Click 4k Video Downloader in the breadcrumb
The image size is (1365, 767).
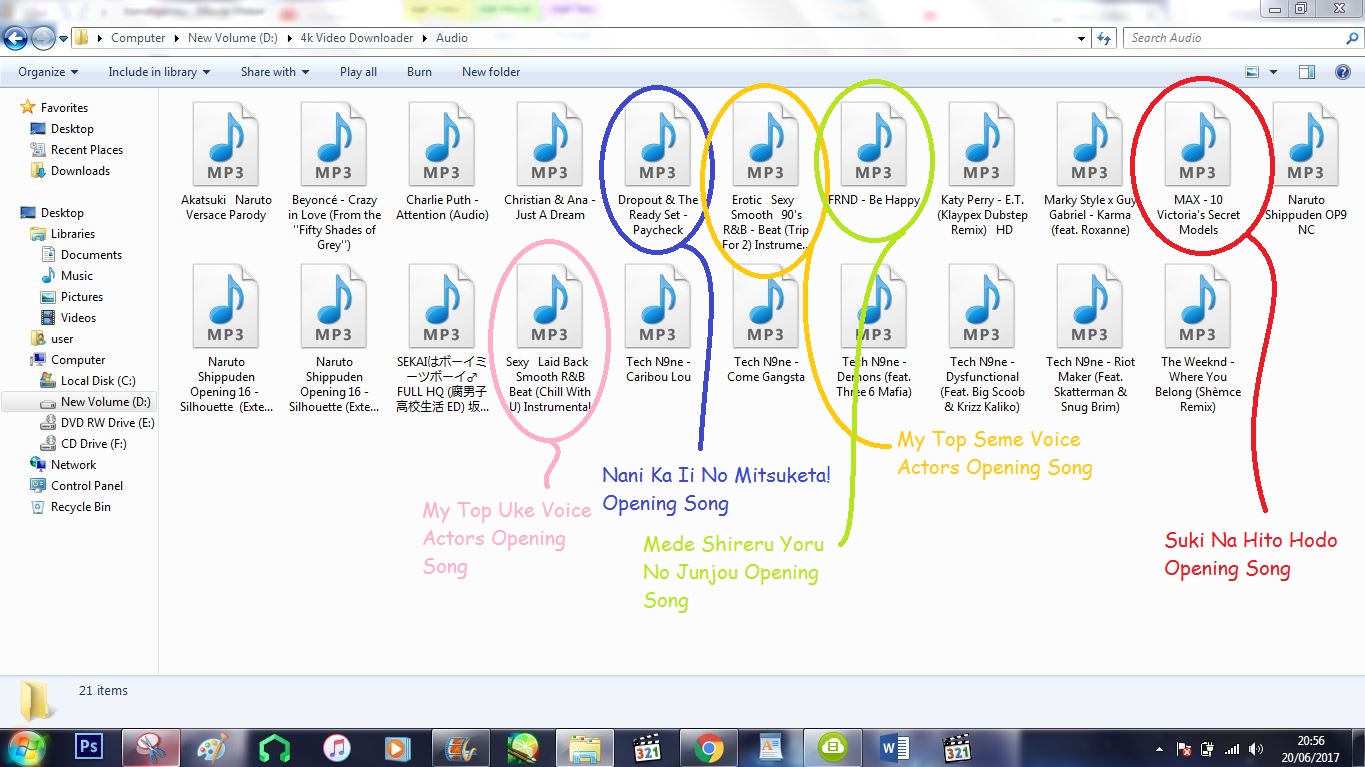point(356,38)
